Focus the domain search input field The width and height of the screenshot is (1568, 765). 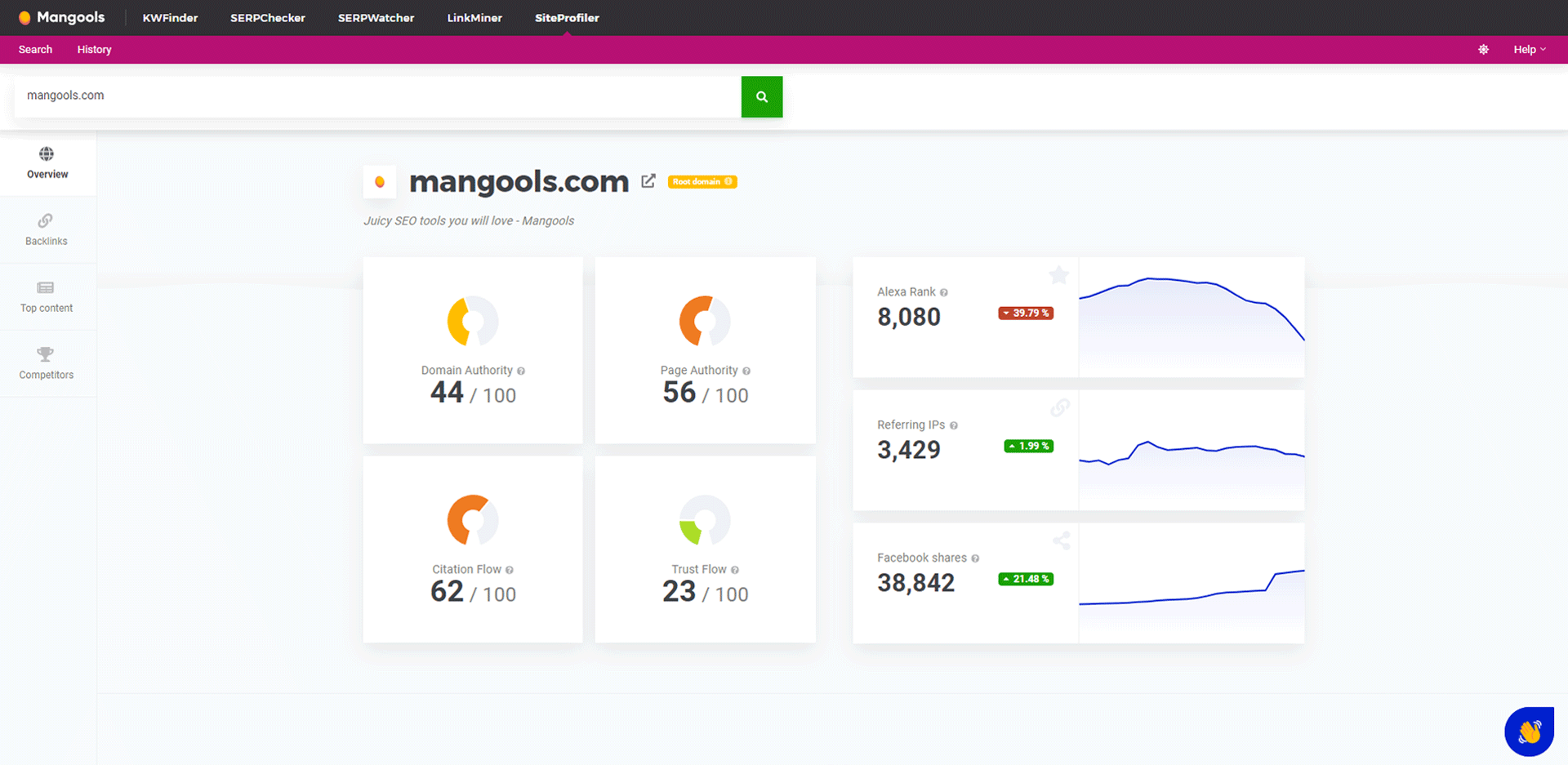377,96
